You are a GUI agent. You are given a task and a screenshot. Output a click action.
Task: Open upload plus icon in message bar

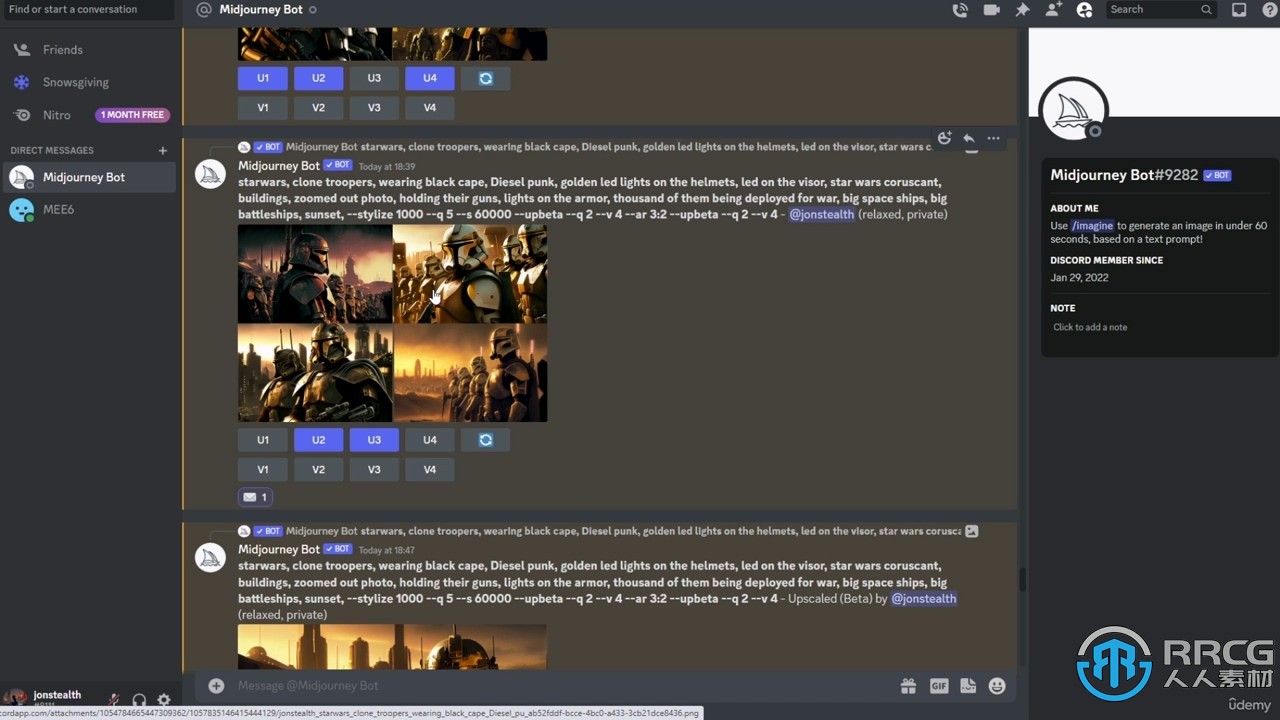click(216, 685)
